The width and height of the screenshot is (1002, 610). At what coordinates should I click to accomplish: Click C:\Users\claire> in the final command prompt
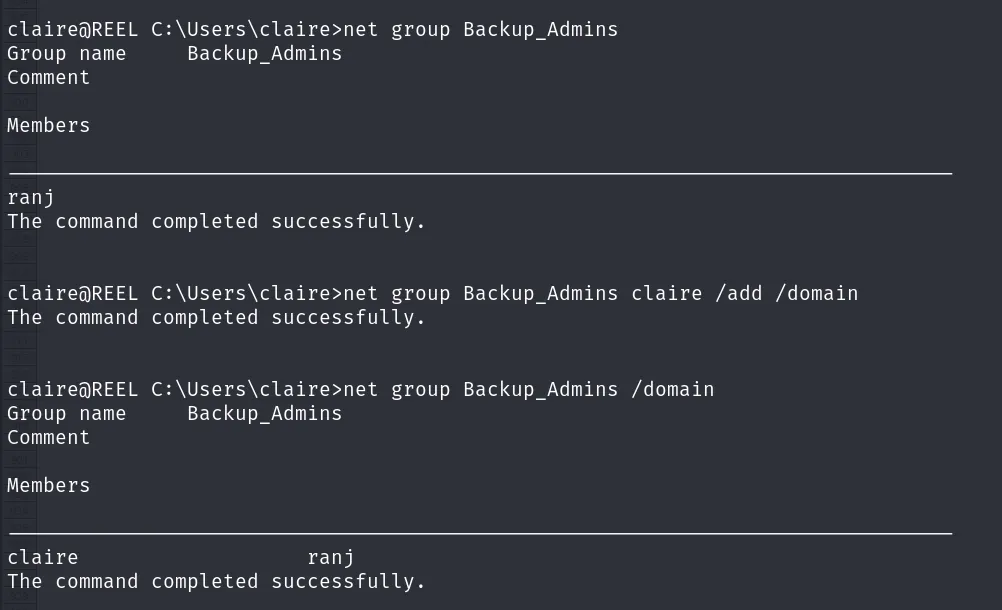247,390
